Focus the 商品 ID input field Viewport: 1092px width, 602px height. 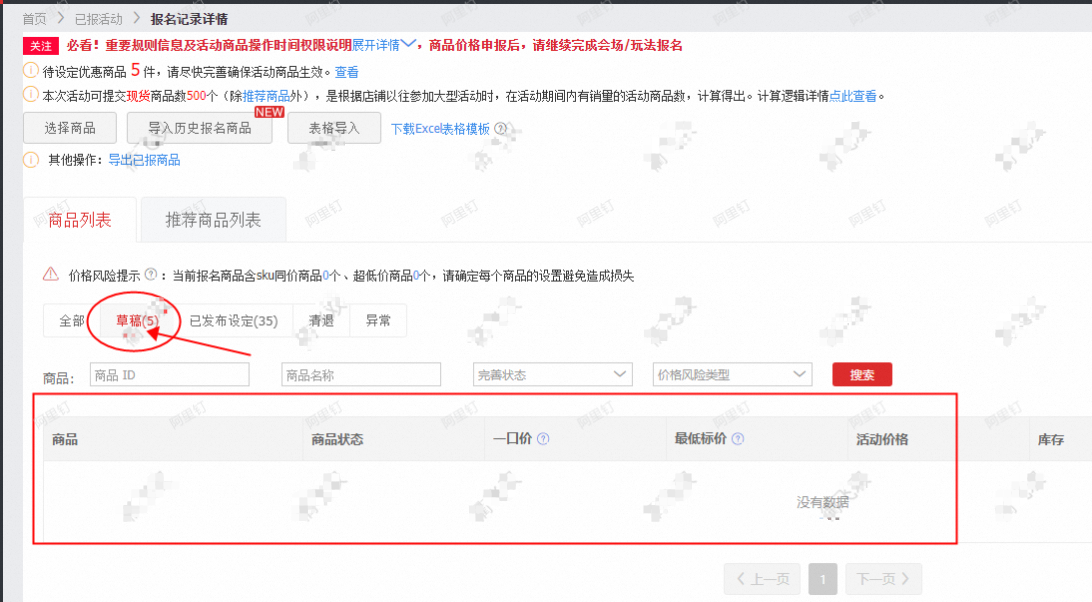(169, 375)
